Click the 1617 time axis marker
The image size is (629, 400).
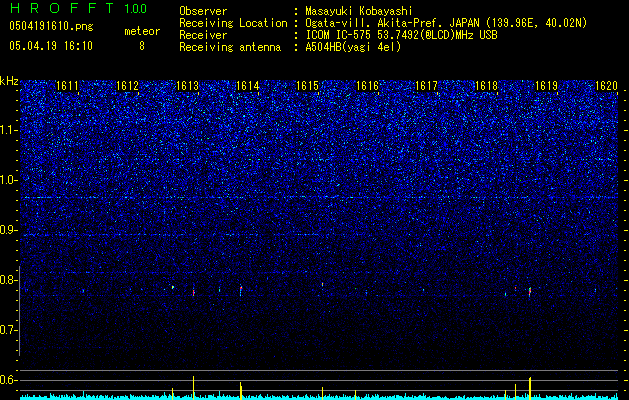point(426,86)
